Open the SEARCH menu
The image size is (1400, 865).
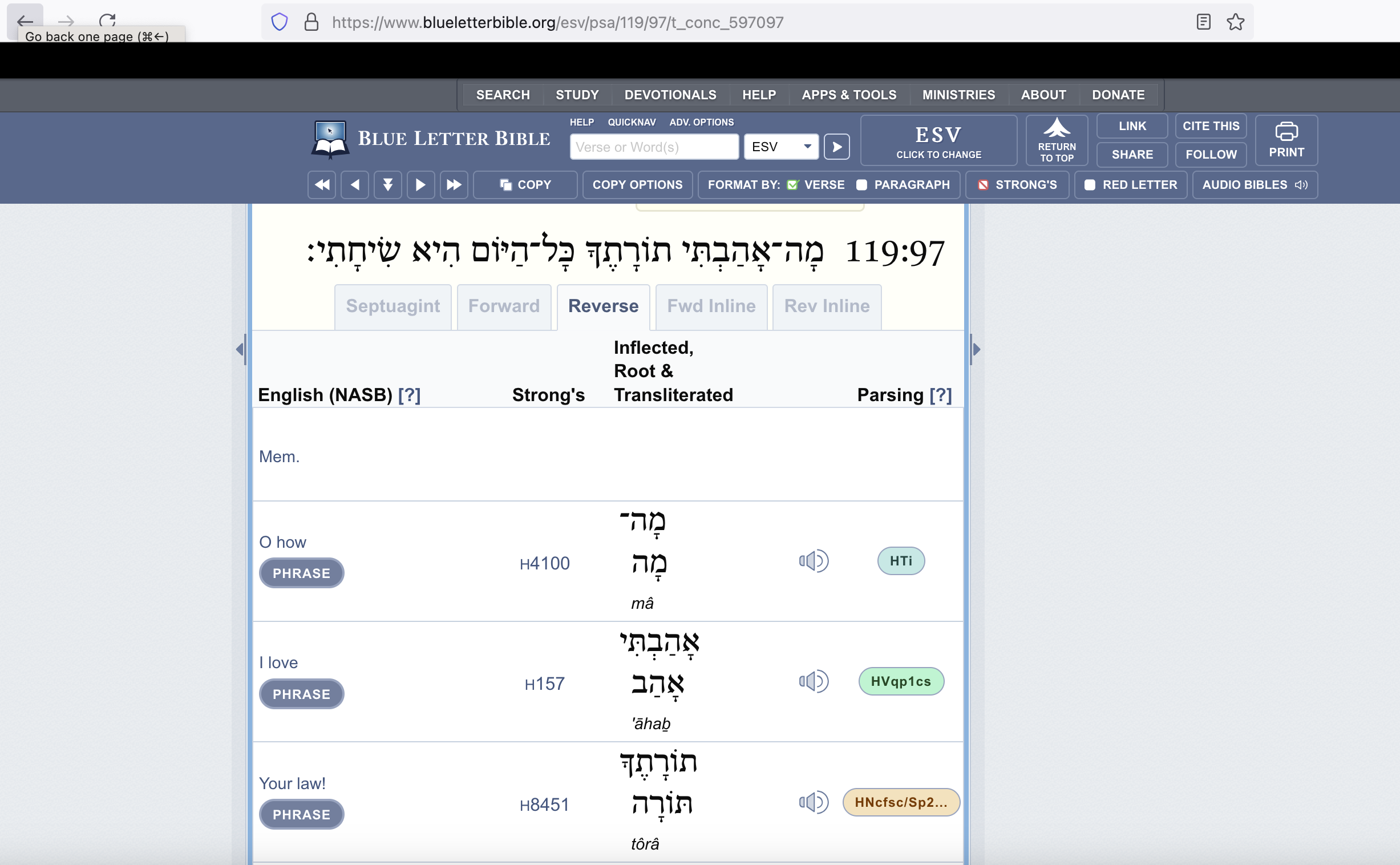pyautogui.click(x=503, y=95)
